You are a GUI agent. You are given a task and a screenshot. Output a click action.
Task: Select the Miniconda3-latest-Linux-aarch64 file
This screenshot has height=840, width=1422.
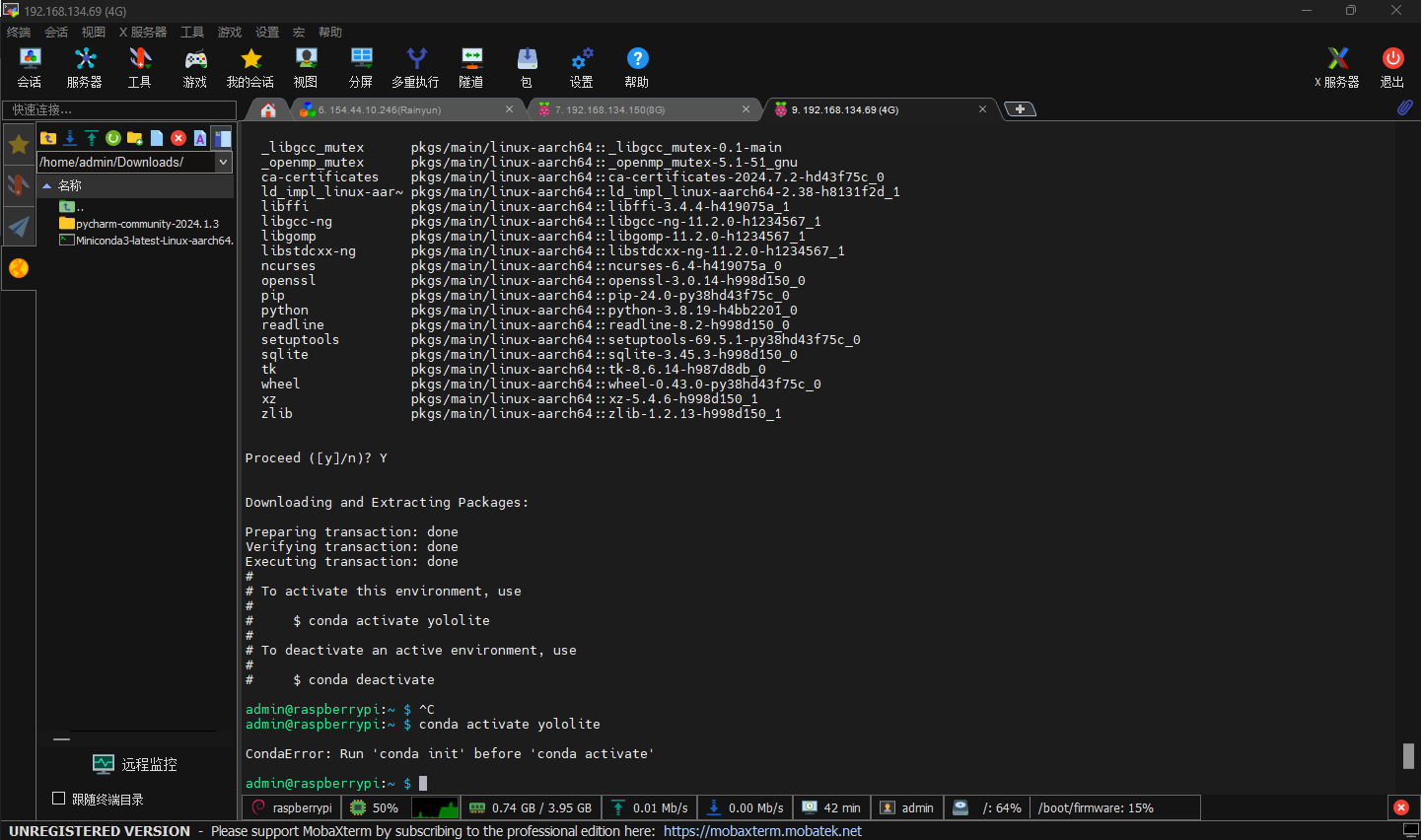tap(146, 241)
